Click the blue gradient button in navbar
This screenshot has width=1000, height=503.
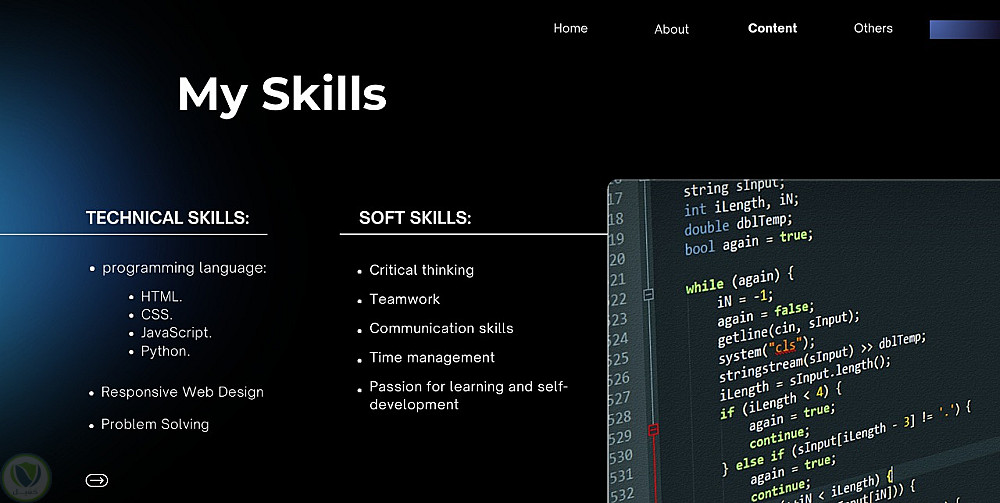(964, 29)
